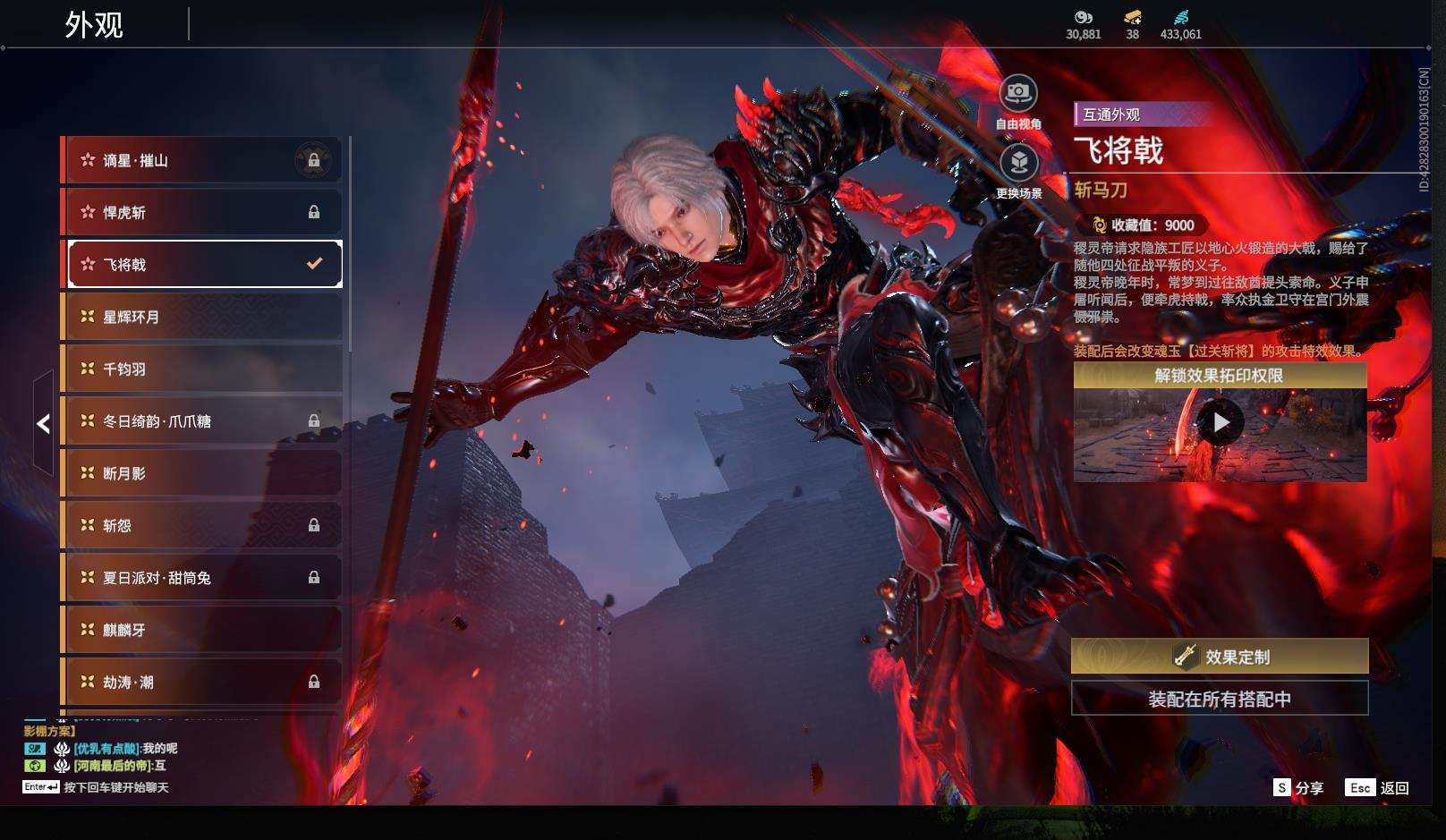1446x840 pixels.
Task: Click the gold ticket icon above 38
Action: 1133,17
